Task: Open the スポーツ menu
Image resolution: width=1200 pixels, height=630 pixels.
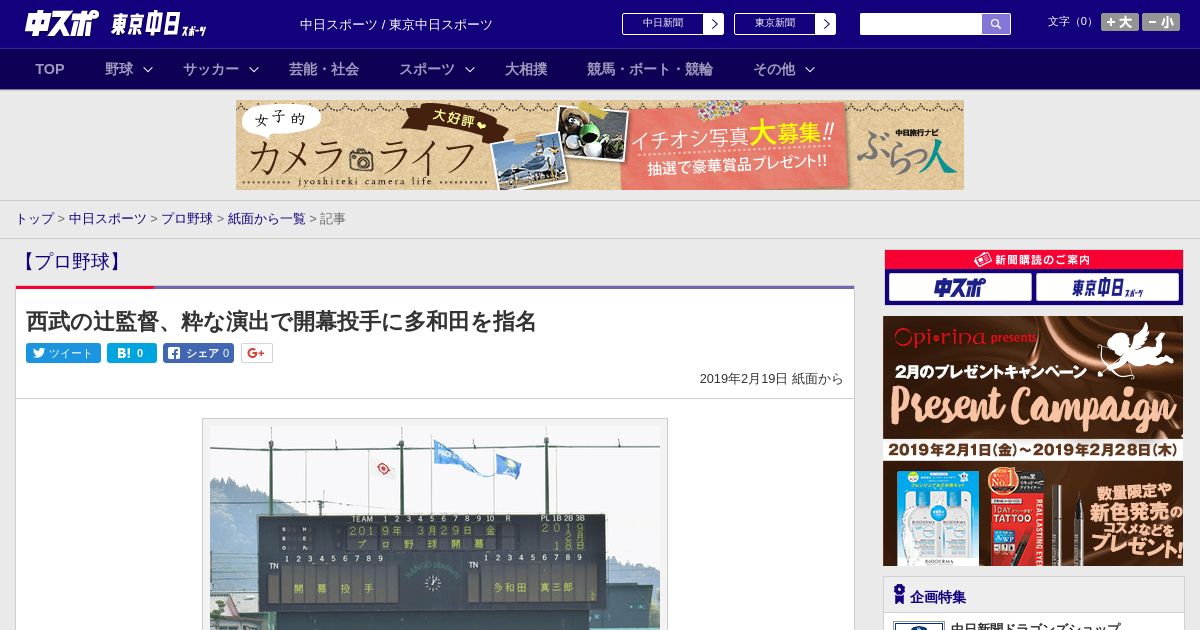Action: pos(427,69)
